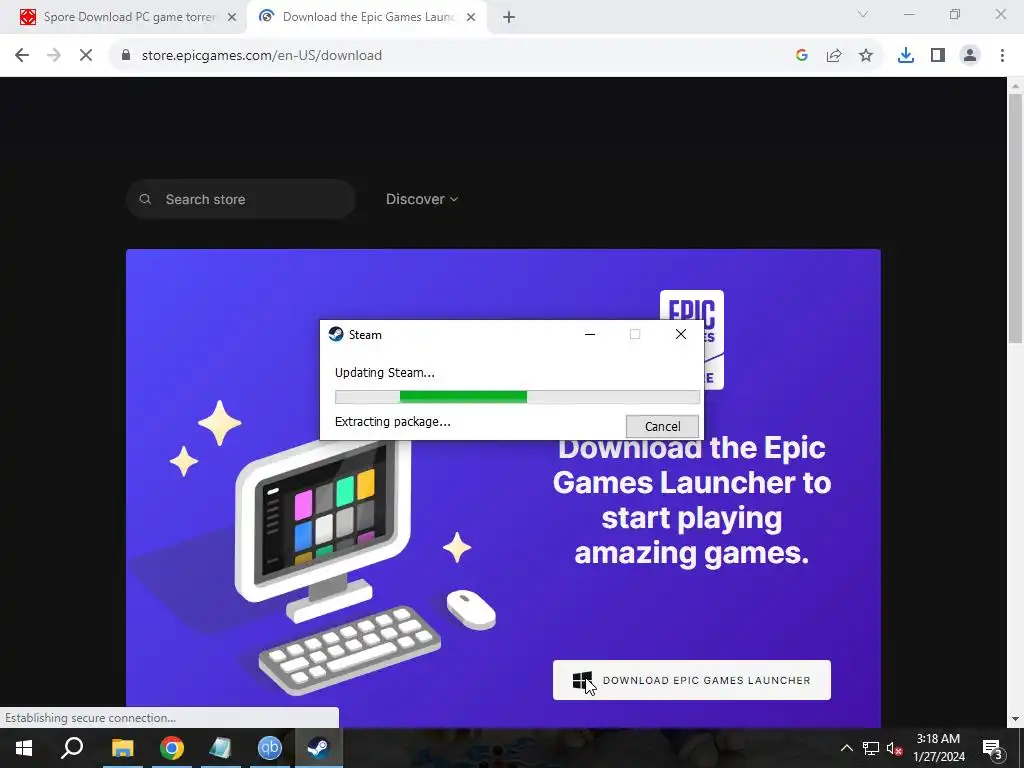Image resolution: width=1024 pixels, height=768 pixels.
Task: Close the Spore Download tab
Action: point(232,18)
